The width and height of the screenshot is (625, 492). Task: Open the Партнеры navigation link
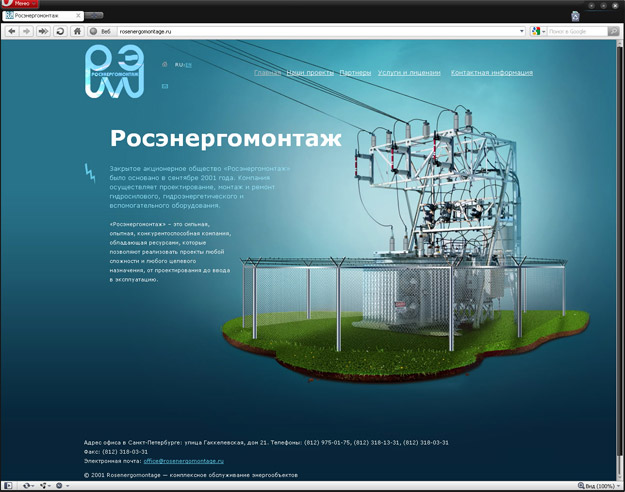355,73
